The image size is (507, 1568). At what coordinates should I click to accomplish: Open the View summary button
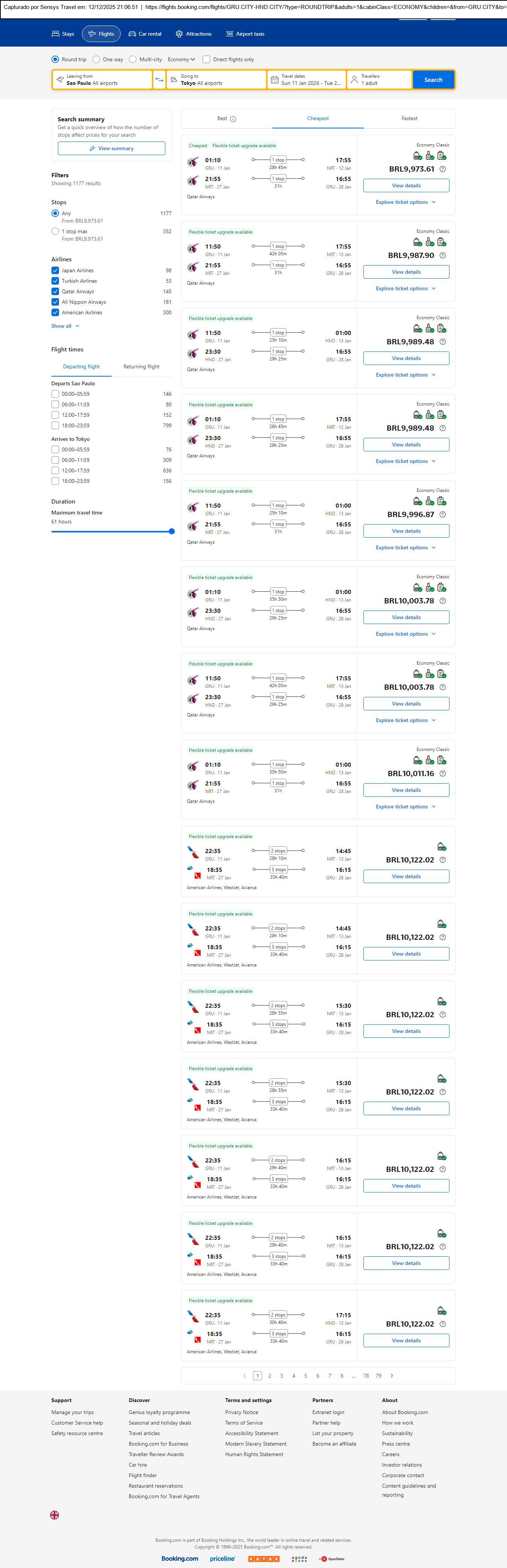(112, 149)
